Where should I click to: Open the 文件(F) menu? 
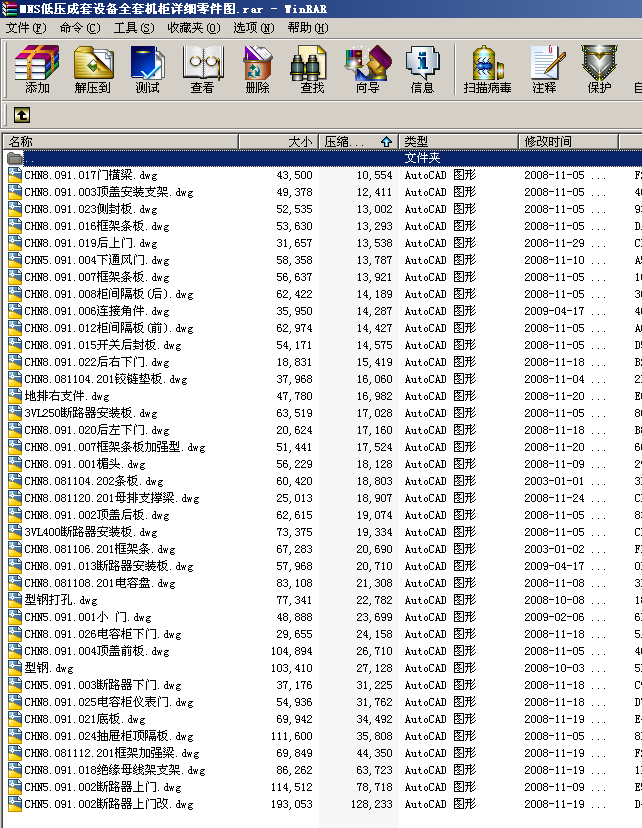(x=26, y=27)
